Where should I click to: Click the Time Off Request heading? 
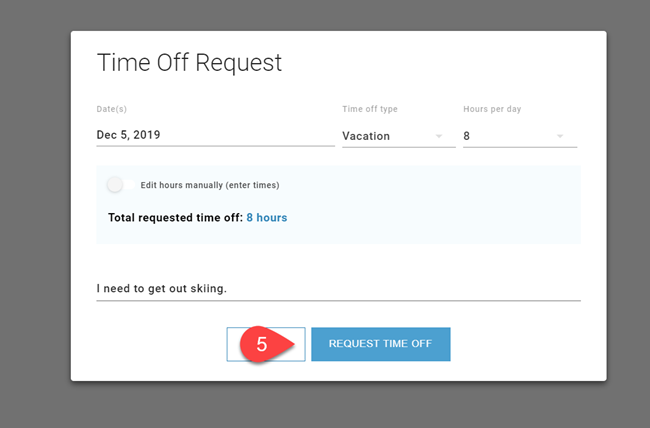pyautogui.click(x=189, y=63)
